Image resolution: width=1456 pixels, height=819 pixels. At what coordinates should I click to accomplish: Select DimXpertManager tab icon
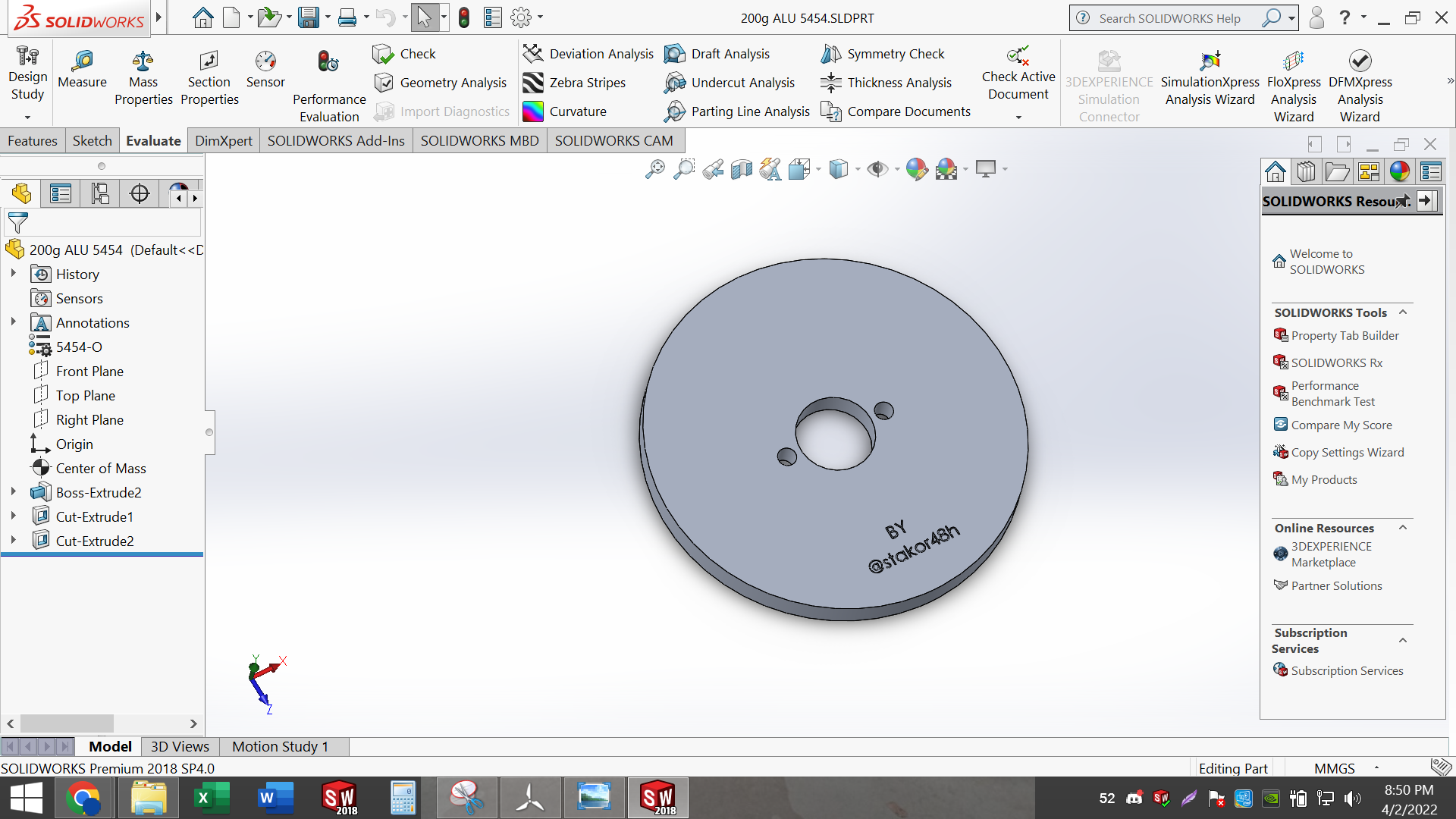pyautogui.click(x=140, y=193)
